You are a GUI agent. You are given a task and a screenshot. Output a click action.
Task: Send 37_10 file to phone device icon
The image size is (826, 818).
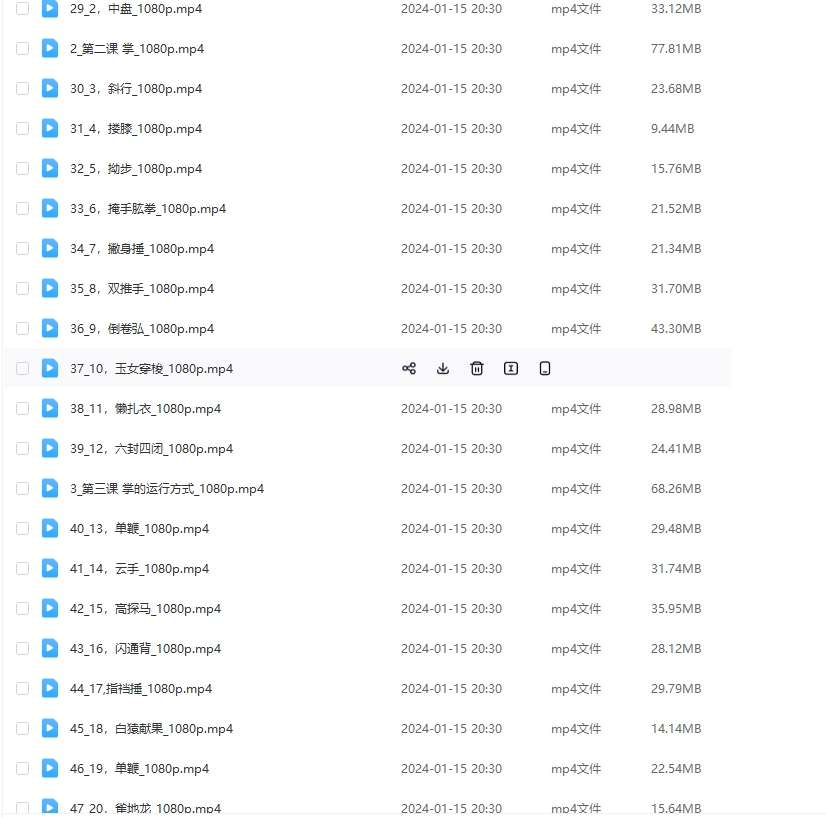click(x=545, y=368)
